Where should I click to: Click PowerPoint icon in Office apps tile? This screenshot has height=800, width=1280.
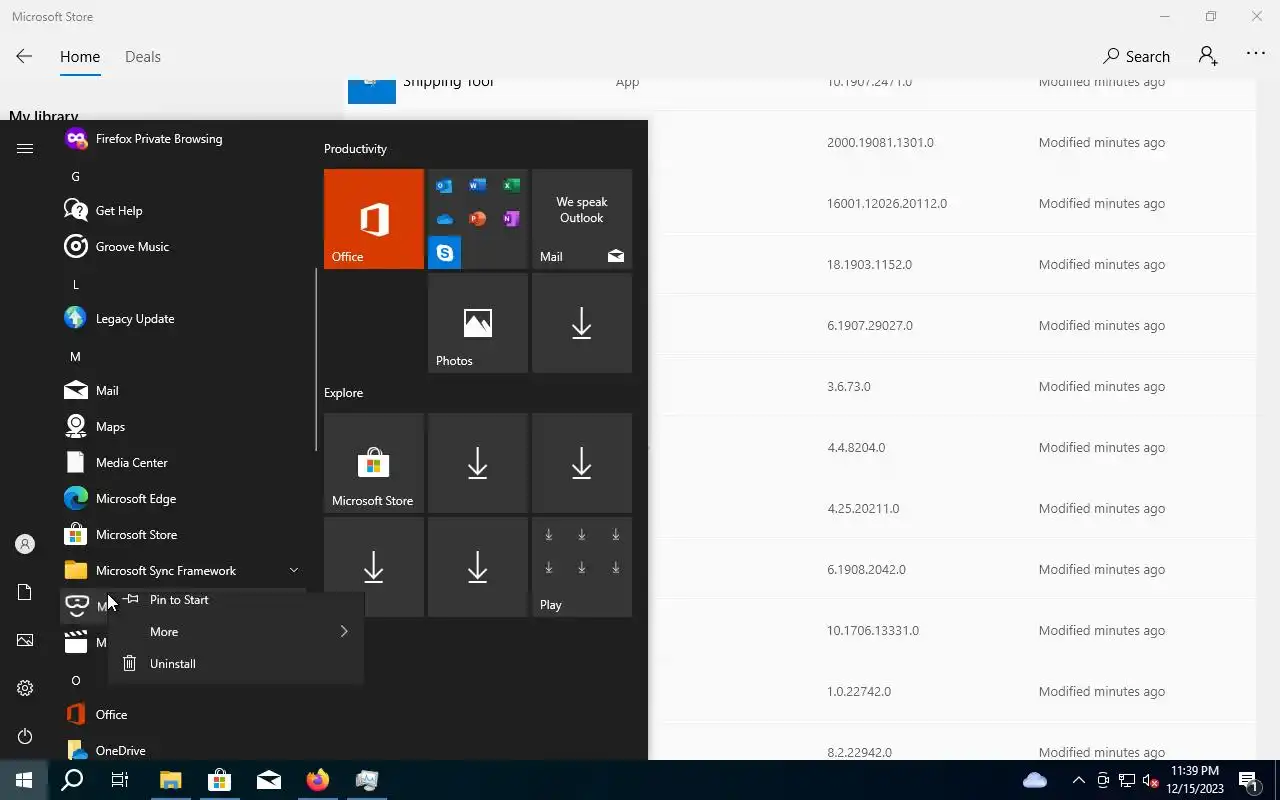[x=477, y=218]
